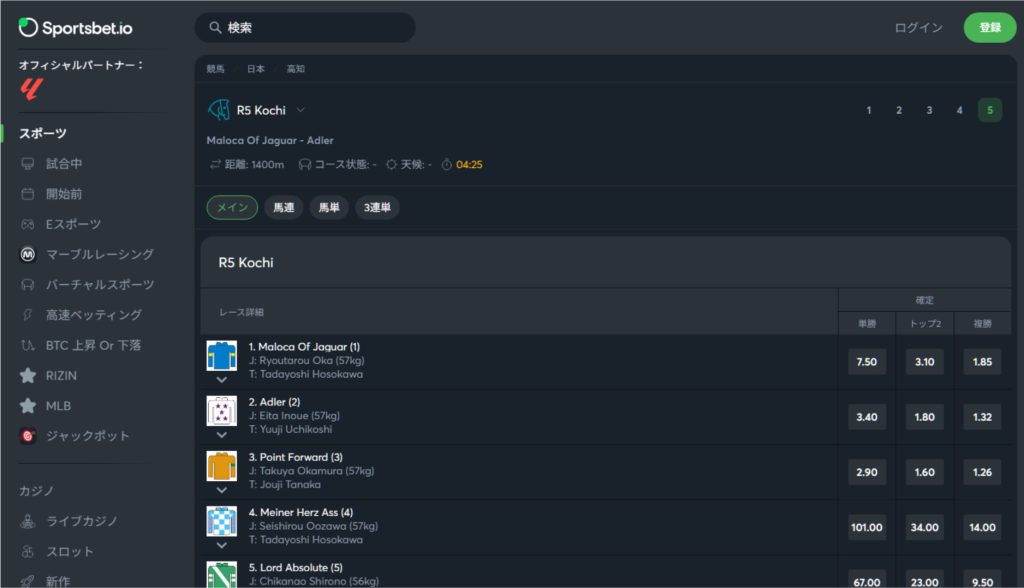Viewport: 1024px width, 588px height.
Task: Bet Maloca Of Jaguar win at 7.50
Action: pos(867,362)
